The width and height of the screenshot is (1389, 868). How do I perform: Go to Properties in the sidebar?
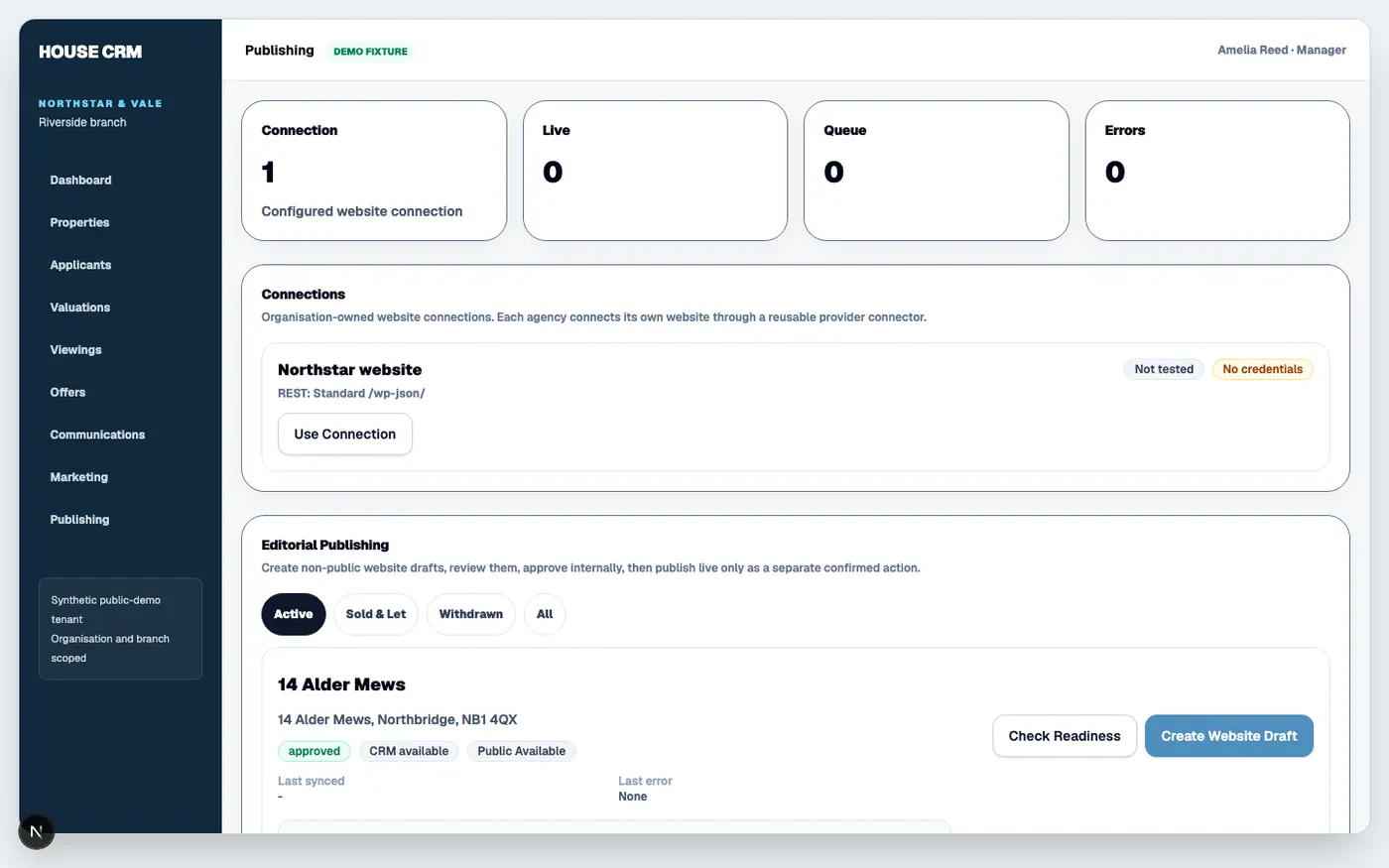(79, 223)
